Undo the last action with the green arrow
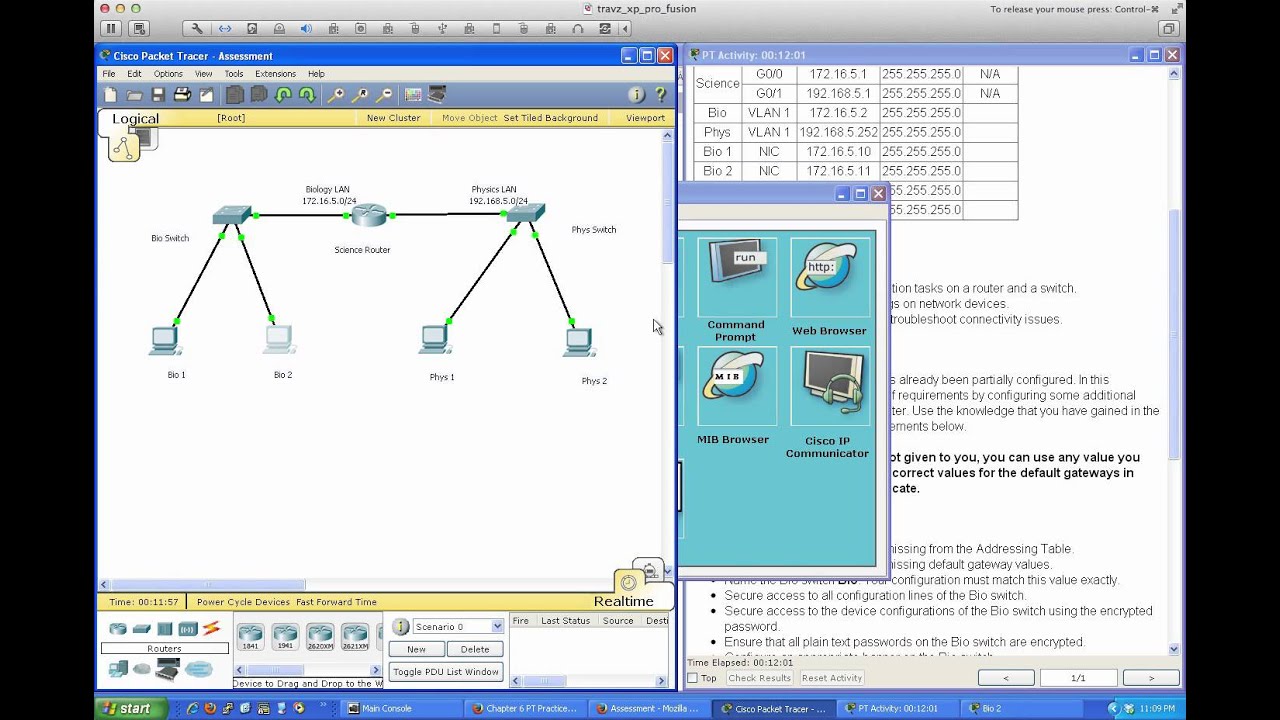This screenshot has height=720, width=1280. tap(283, 95)
